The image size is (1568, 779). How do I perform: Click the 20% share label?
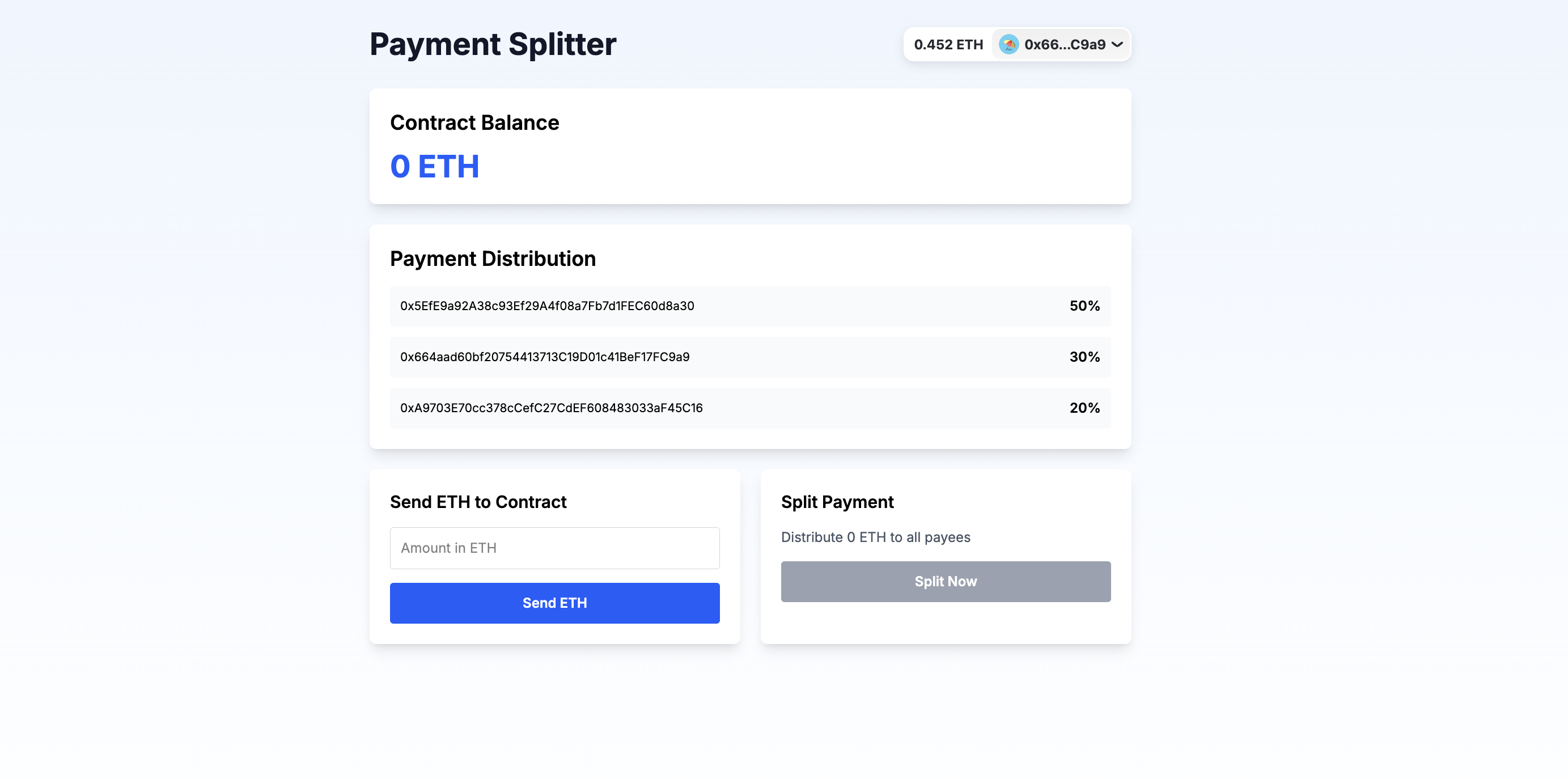[x=1084, y=408]
